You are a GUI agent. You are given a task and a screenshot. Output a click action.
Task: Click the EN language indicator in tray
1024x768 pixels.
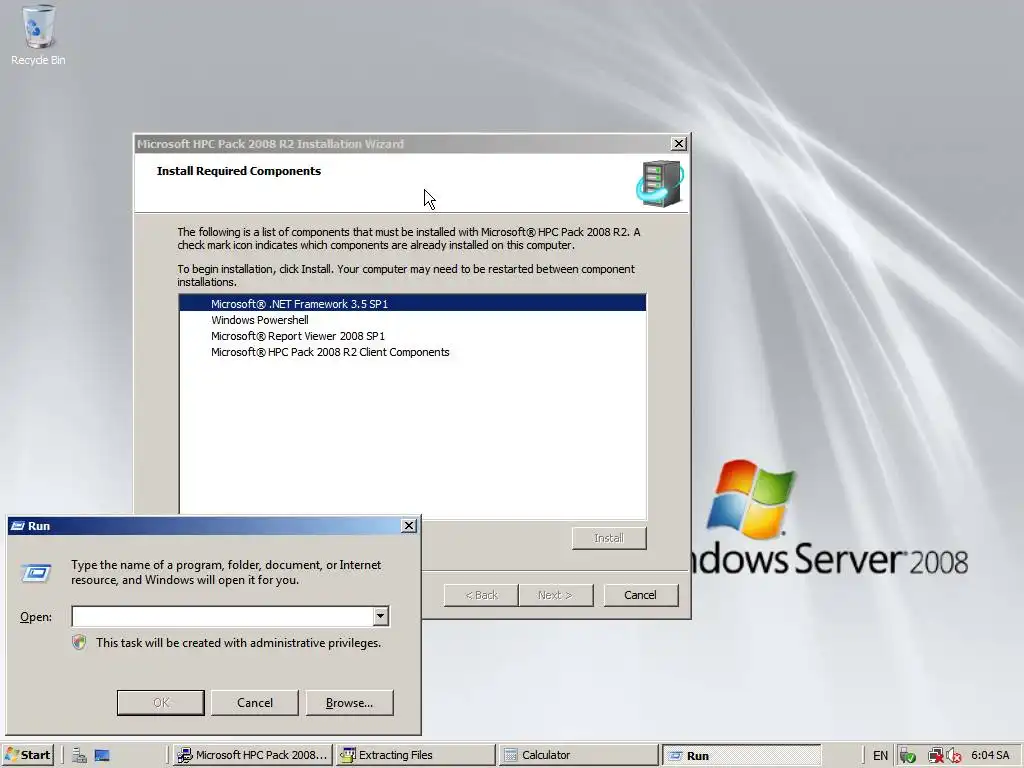(x=880, y=756)
